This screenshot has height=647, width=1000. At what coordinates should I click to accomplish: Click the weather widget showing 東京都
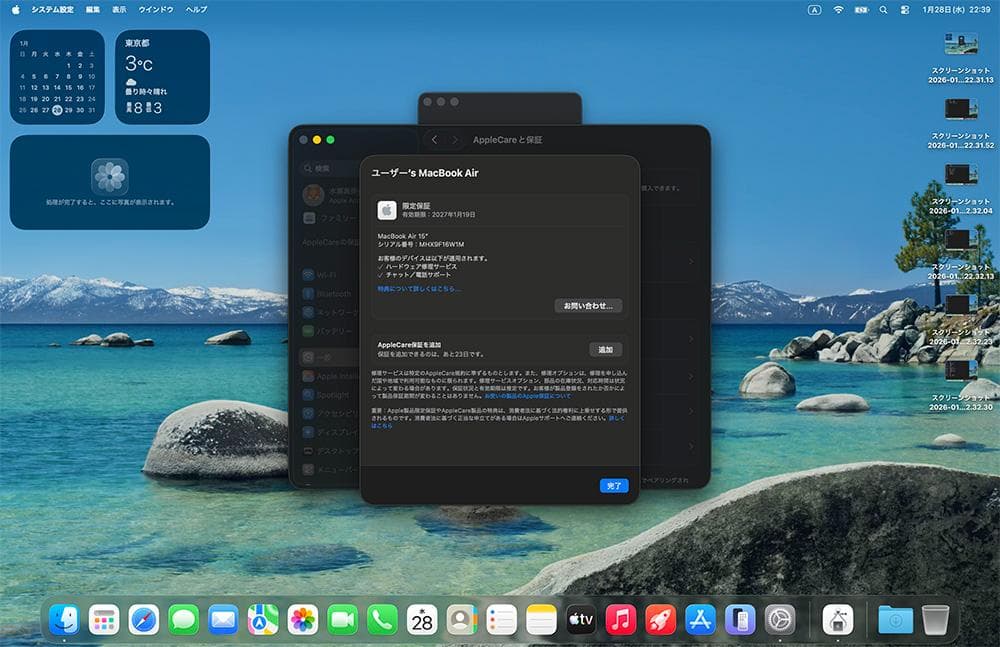[162, 77]
